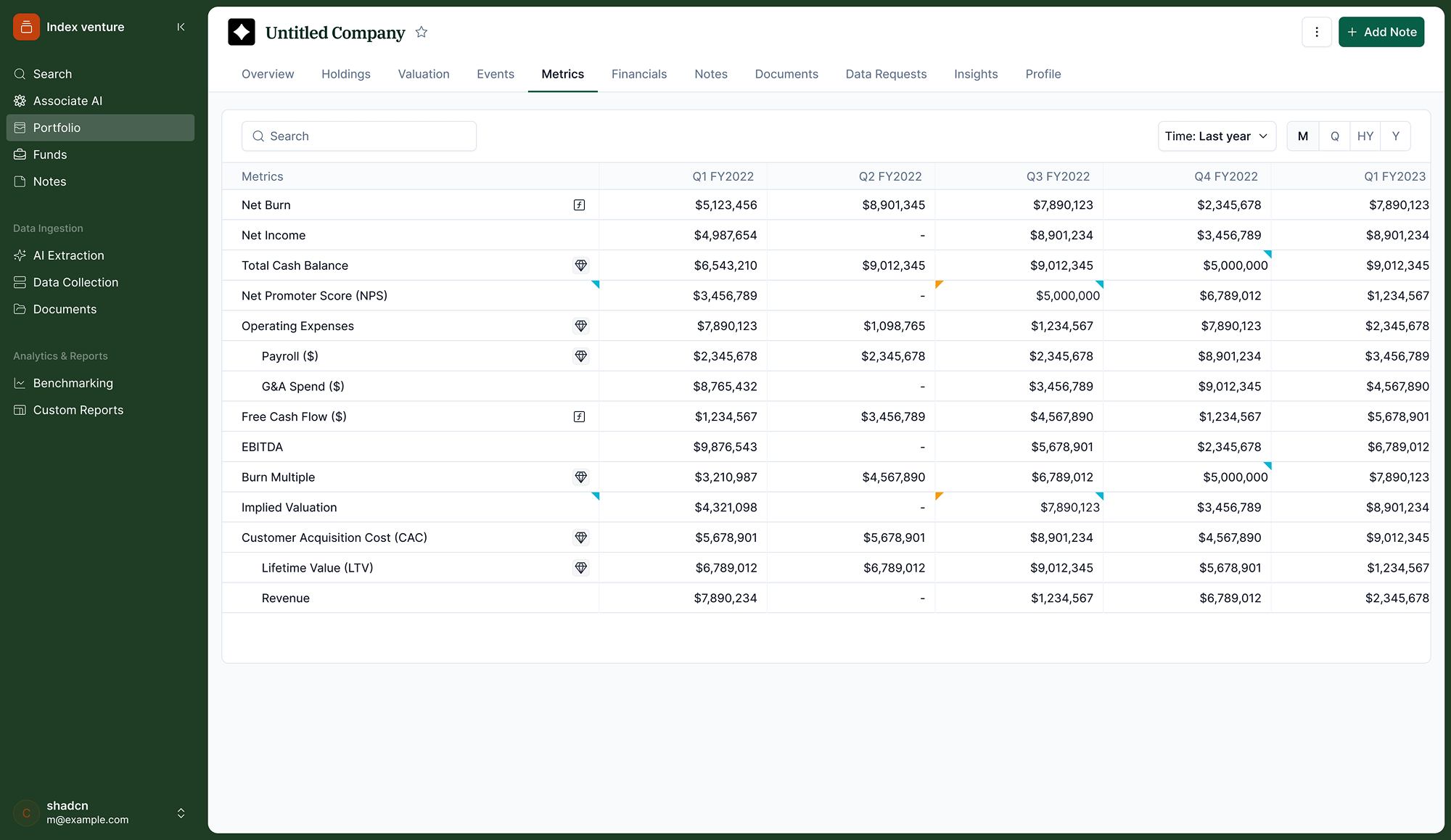Screen dimensions: 1451x840
Task: Open the Time: Last year dropdown
Action: point(1217,136)
